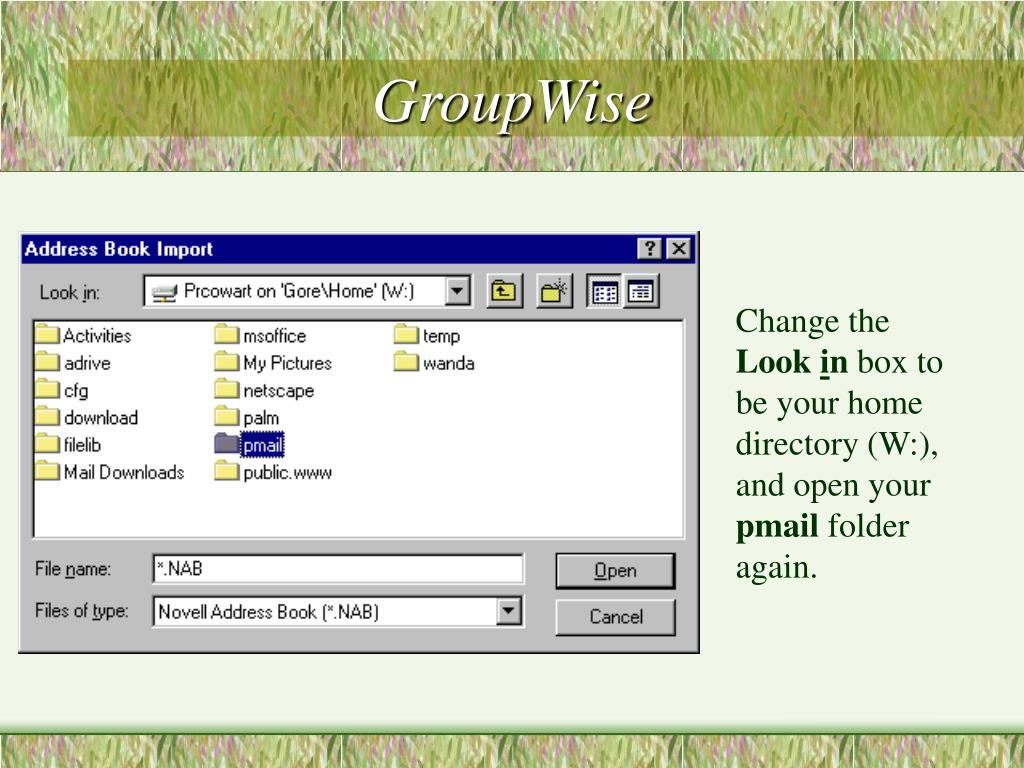Viewport: 1024px width, 768px height.
Task: Click the 'adrive' folder name
Action: coord(88,363)
